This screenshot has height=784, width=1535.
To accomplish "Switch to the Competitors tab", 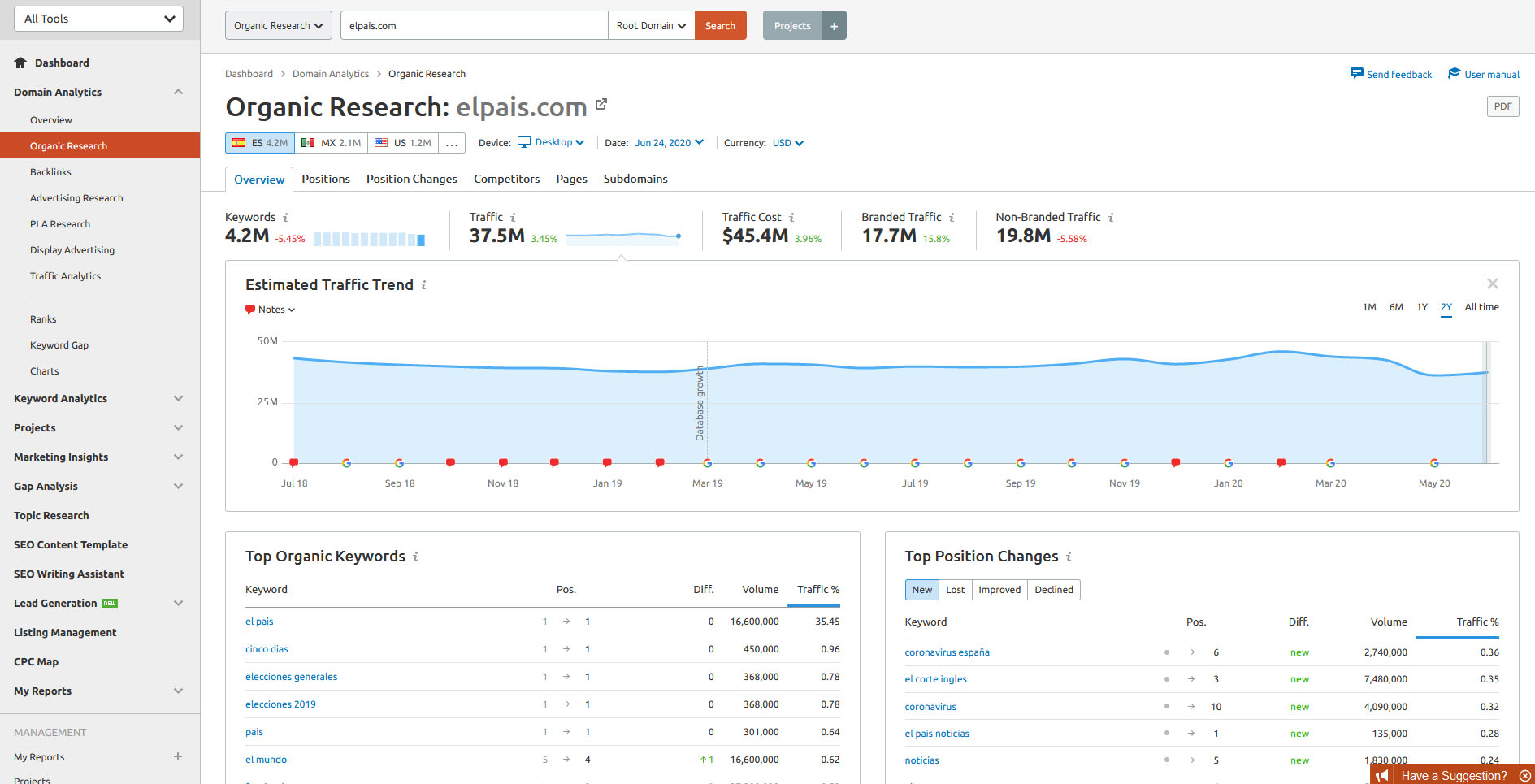I will [507, 179].
